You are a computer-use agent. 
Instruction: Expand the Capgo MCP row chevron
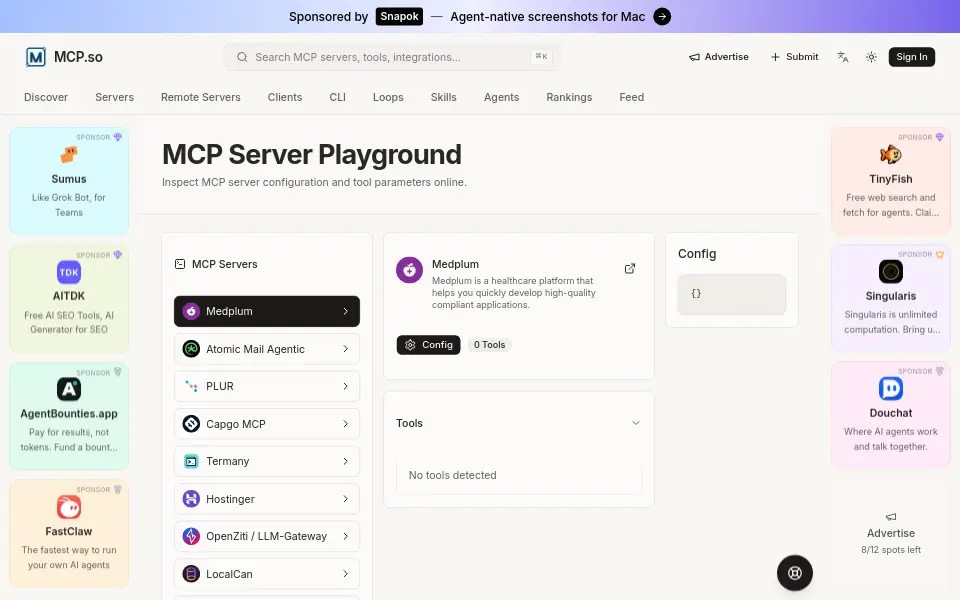tap(345, 424)
